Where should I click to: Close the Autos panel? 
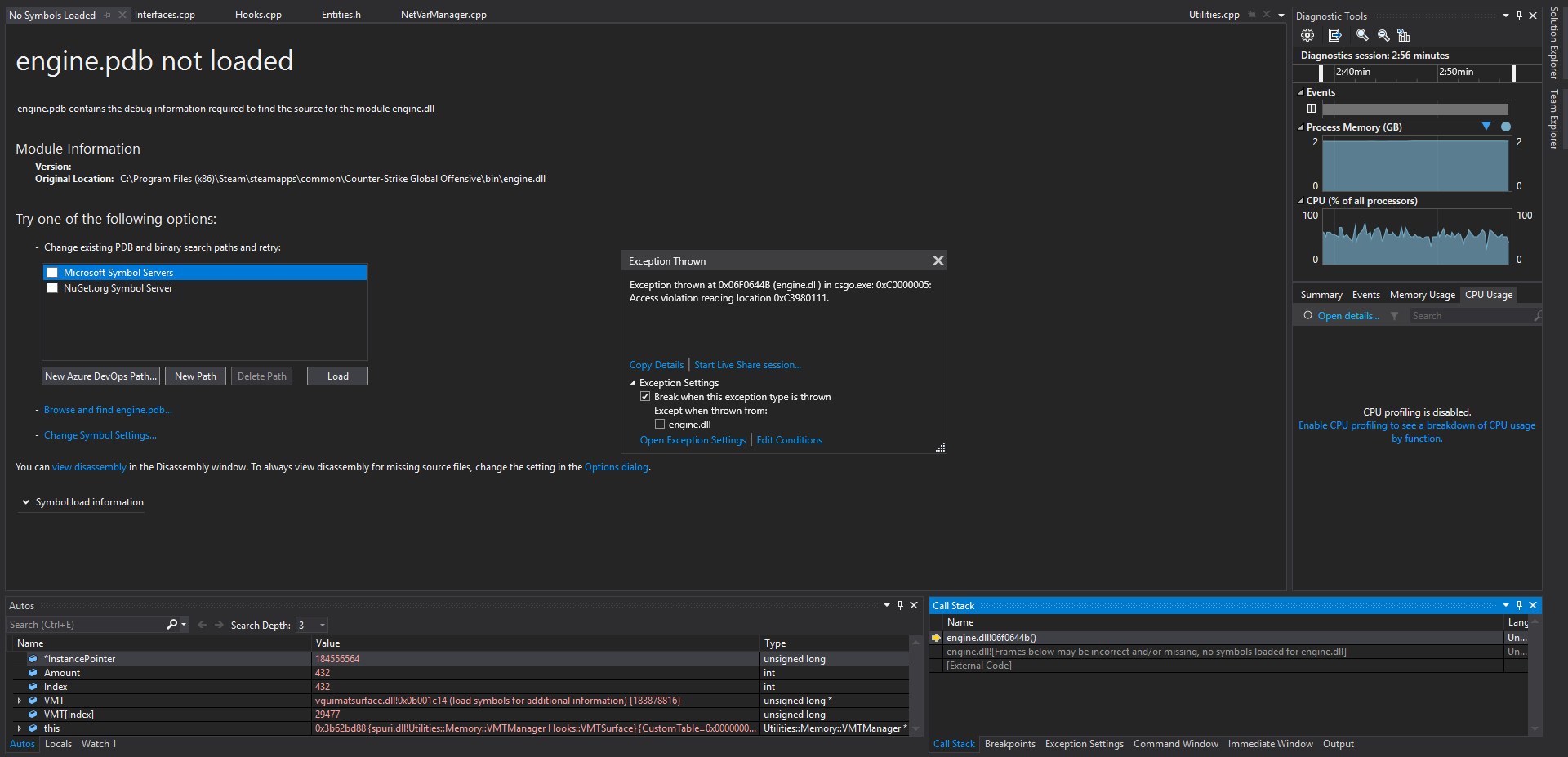[914, 605]
